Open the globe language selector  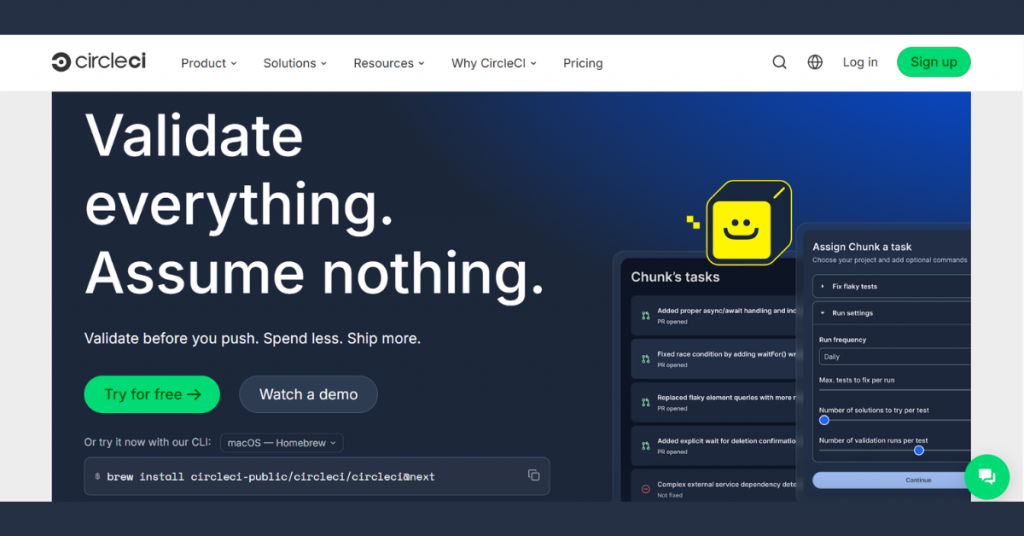pyautogui.click(x=815, y=62)
